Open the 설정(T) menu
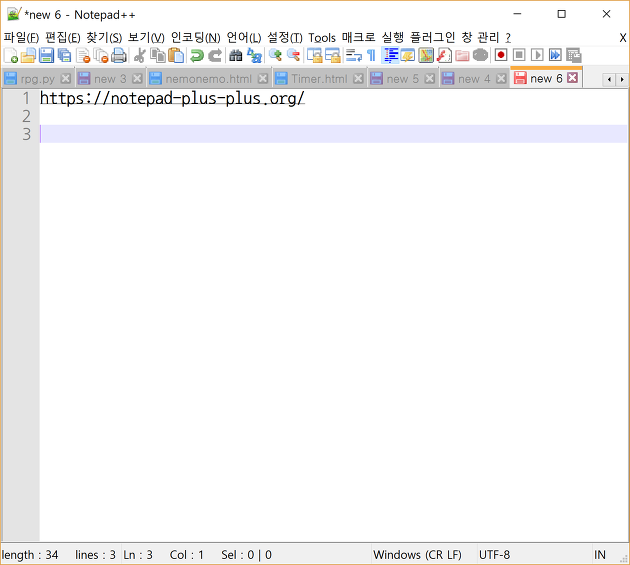This screenshot has height=565, width=630. (x=285, y=38)
